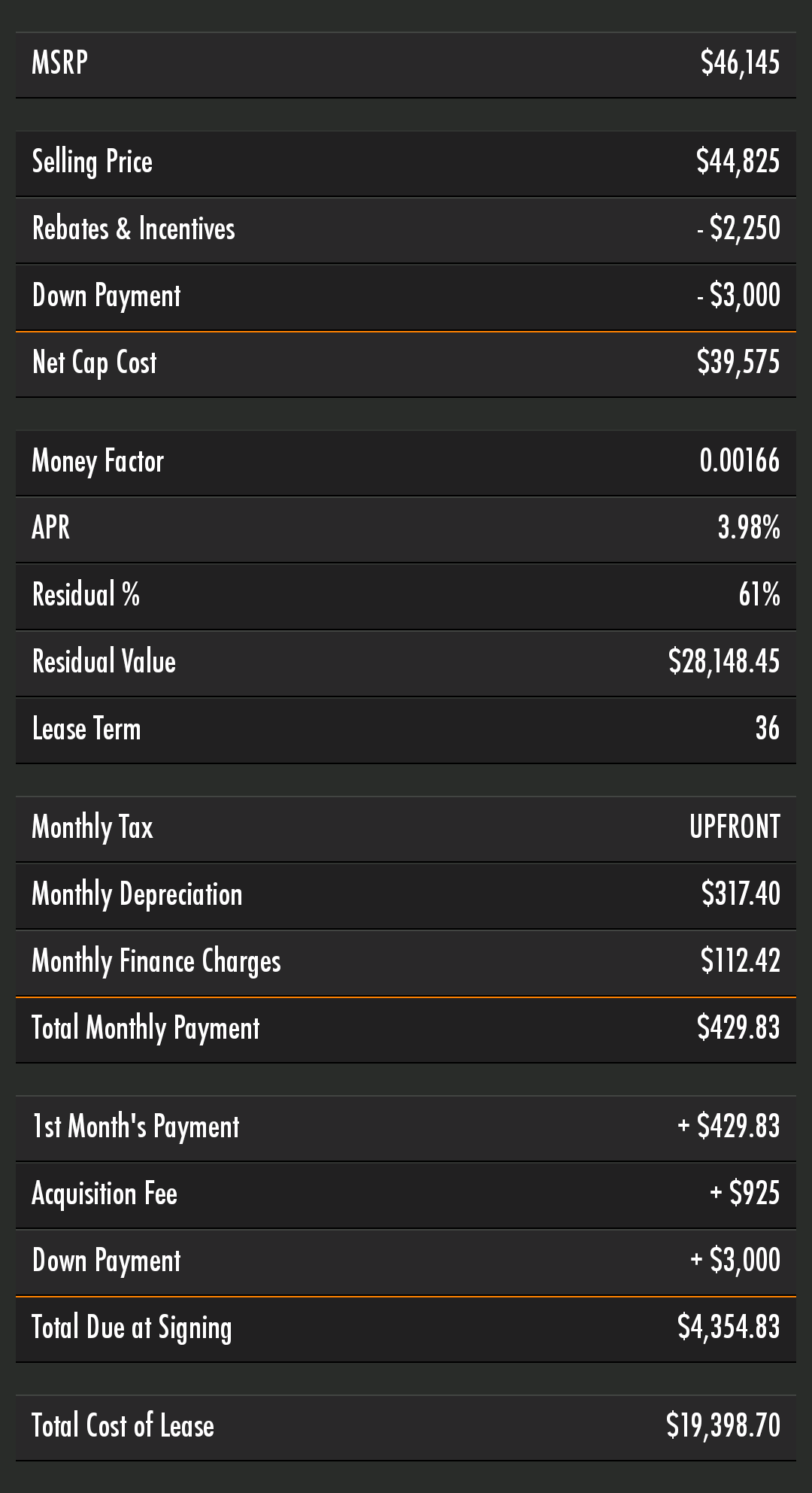Image resolution: width=812 pixels, height=1493 pixels.
Task: Click the Lease Term value 36
Action: [x=767, y=729]
